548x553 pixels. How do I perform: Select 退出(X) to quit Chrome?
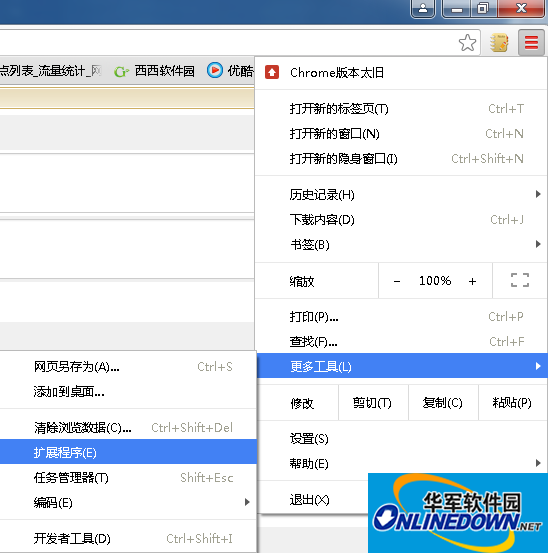pos(312,500)
